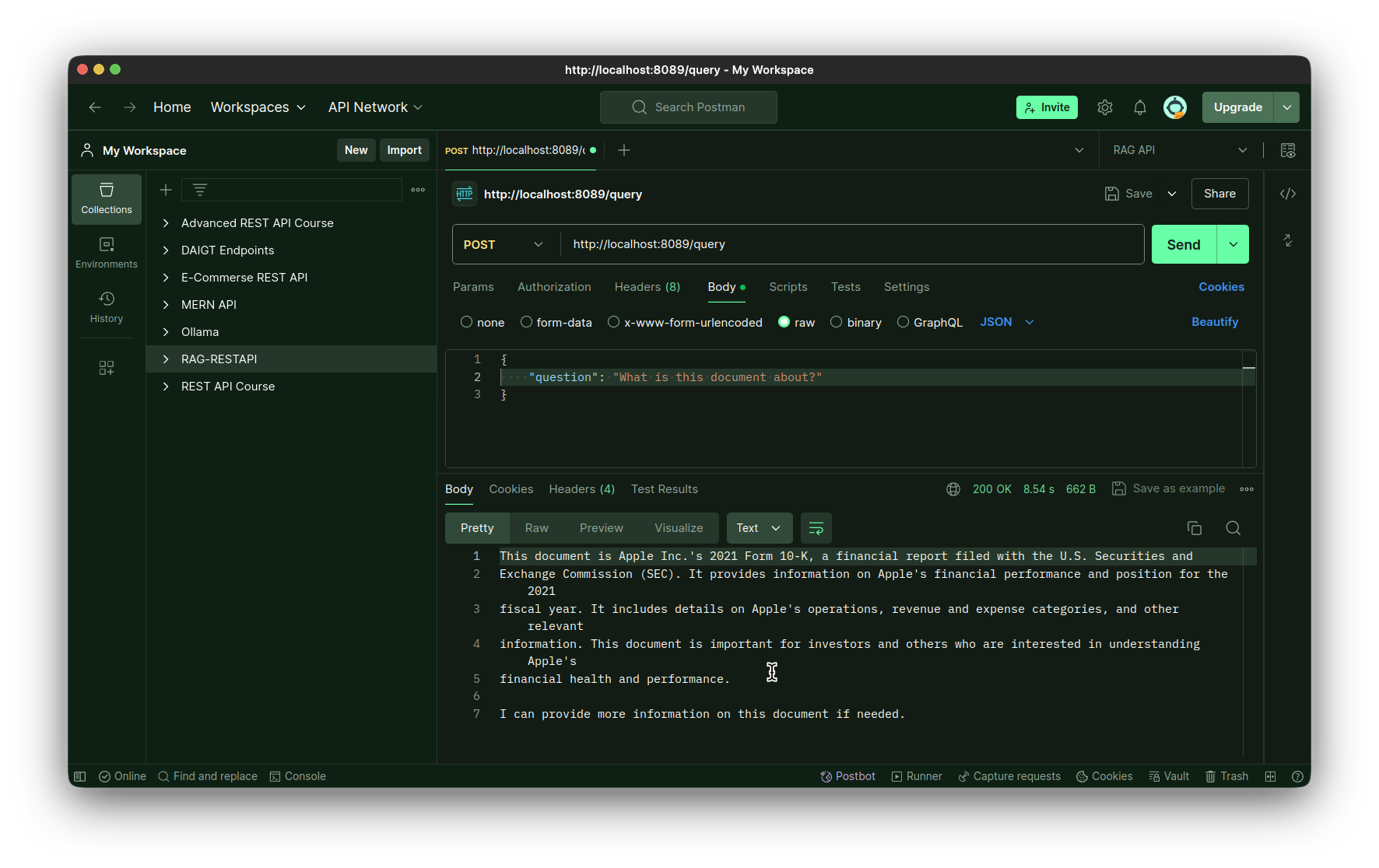Open response network information globe
Screen dimensions: 1379x868
coord(953,489)
